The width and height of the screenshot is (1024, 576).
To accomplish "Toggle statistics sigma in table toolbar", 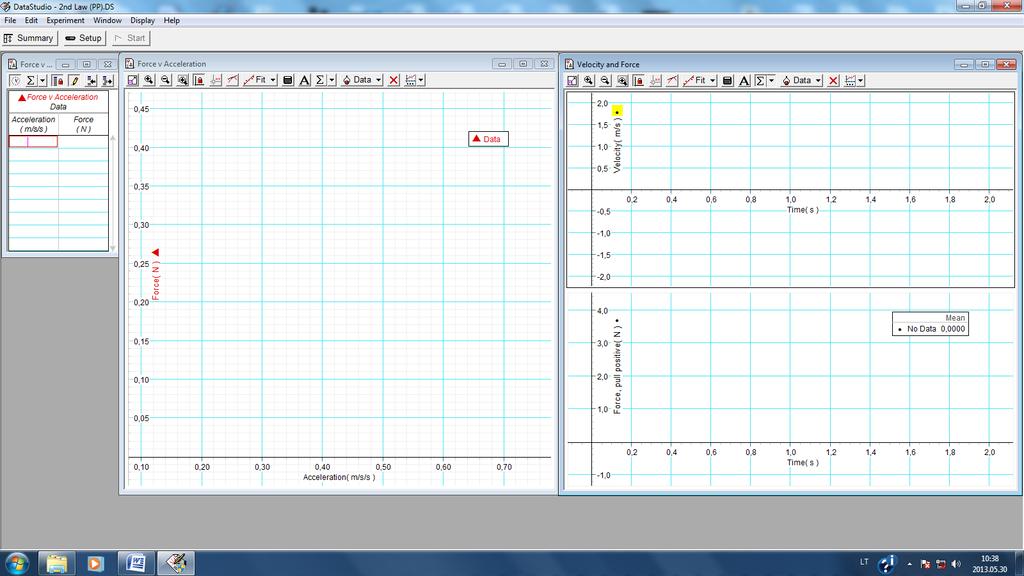I will coord(31,80).
